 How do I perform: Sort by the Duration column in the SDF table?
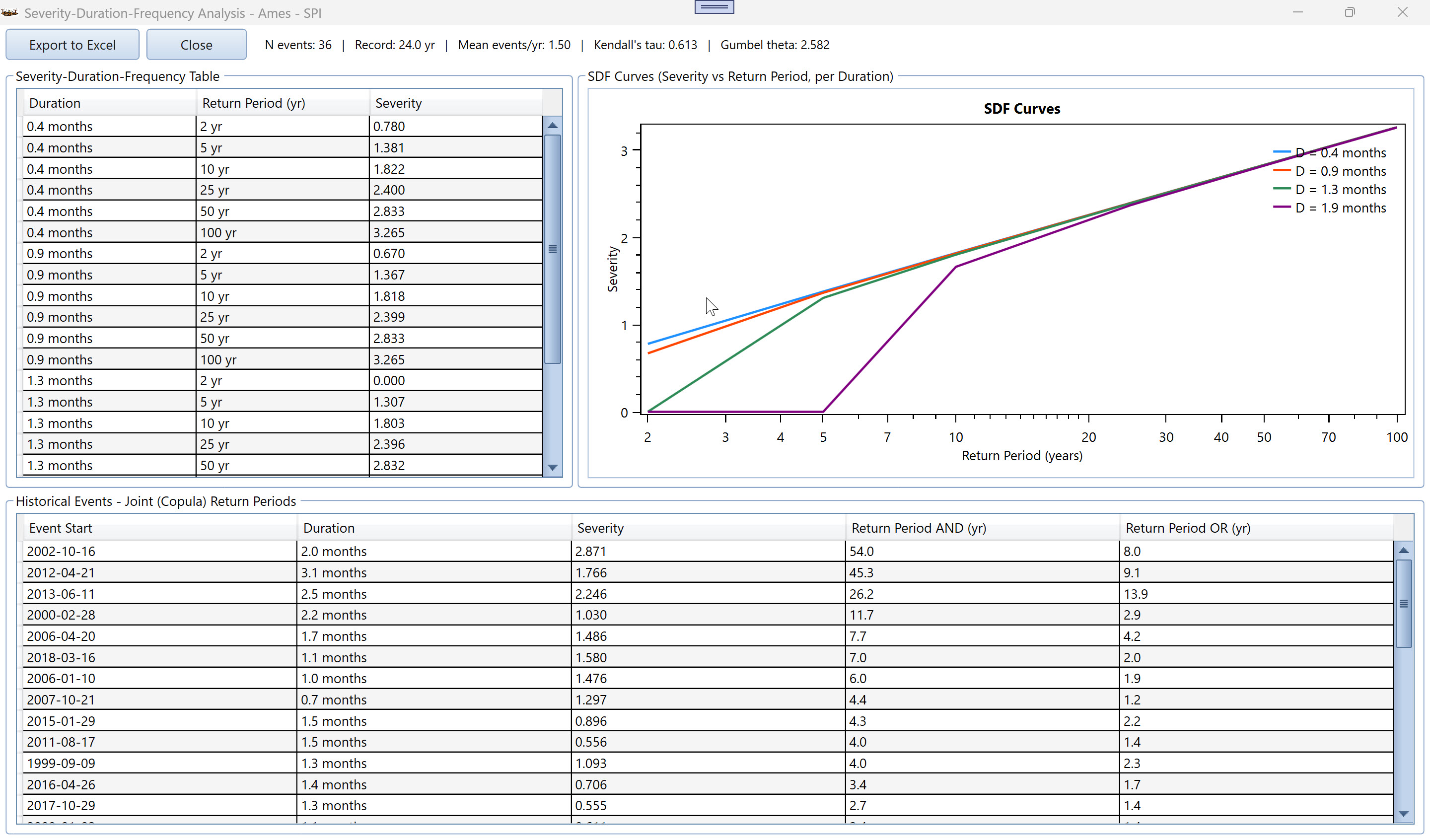[x=110, y=103]
